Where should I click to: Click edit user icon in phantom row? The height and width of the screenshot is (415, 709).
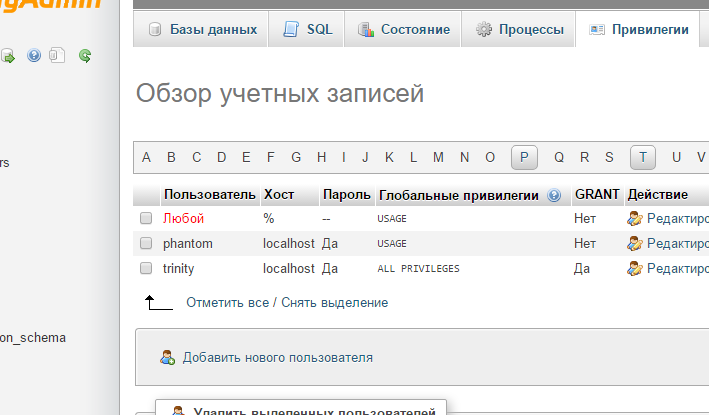[634, 244]
